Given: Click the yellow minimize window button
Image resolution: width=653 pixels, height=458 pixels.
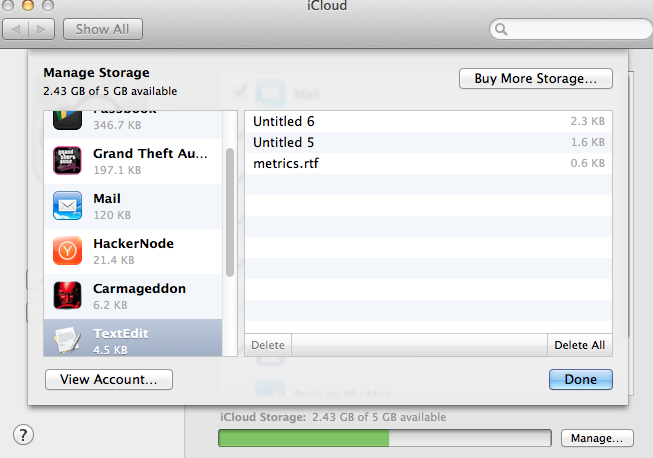Looking at the screenshot, I should coord(27,4).
